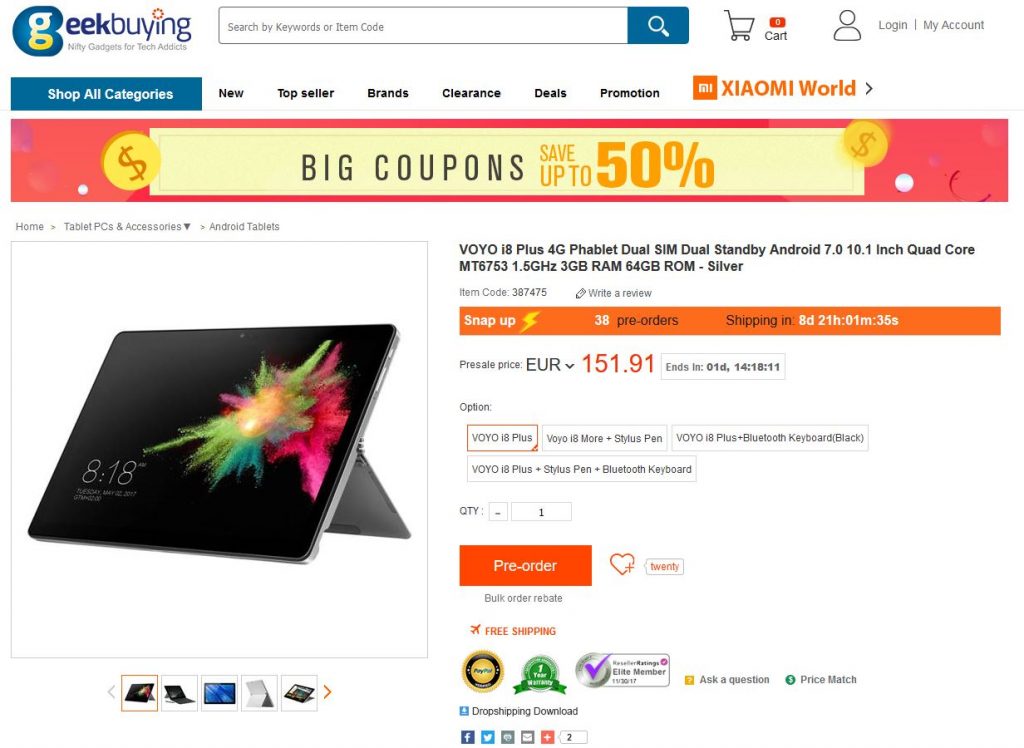Go to the Clearance section

pos(472,93)
